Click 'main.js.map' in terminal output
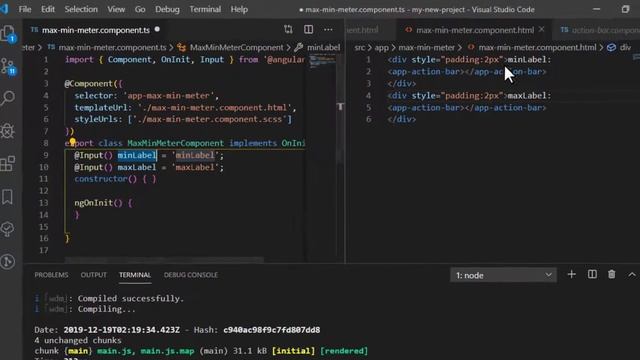Screen dimensions: 640x360 coord(167,351)
